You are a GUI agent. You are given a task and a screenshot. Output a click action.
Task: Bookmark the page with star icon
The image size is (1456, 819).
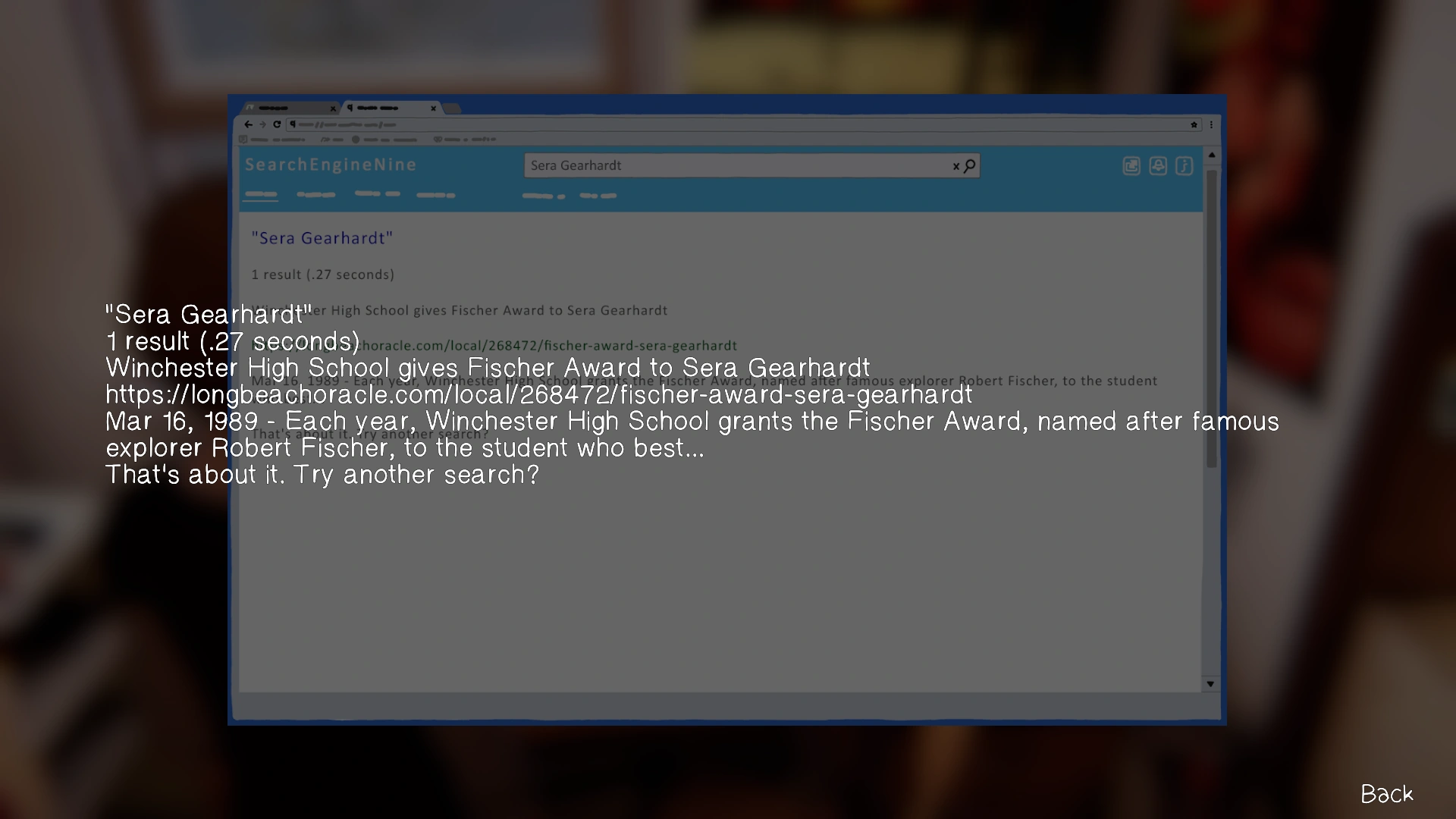pyautogui.click(x=1194, y=124)
